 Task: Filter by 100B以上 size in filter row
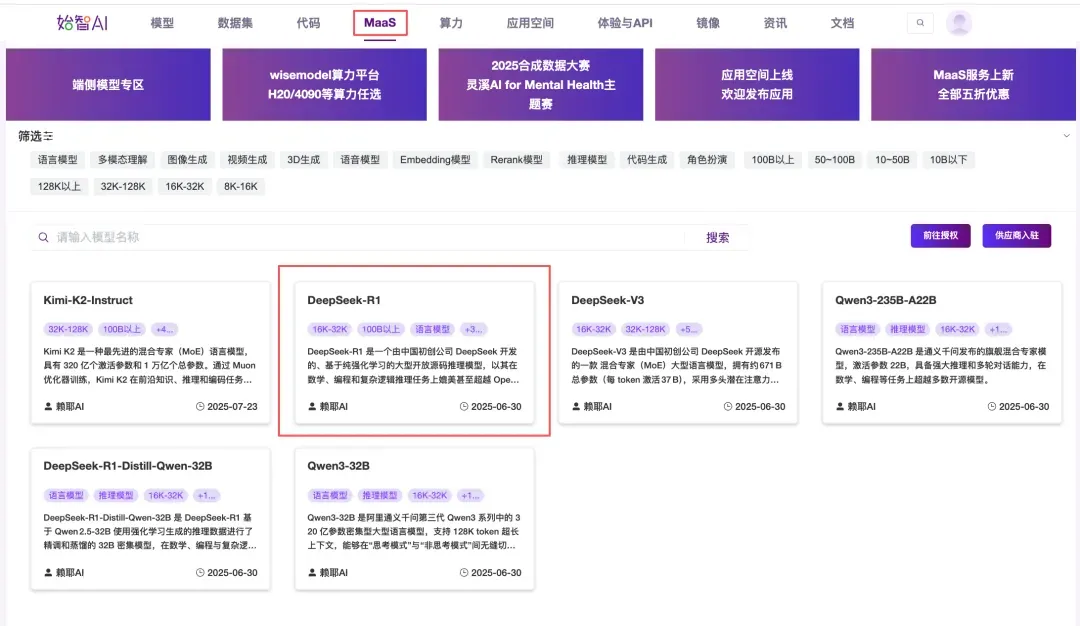point(773,160)
